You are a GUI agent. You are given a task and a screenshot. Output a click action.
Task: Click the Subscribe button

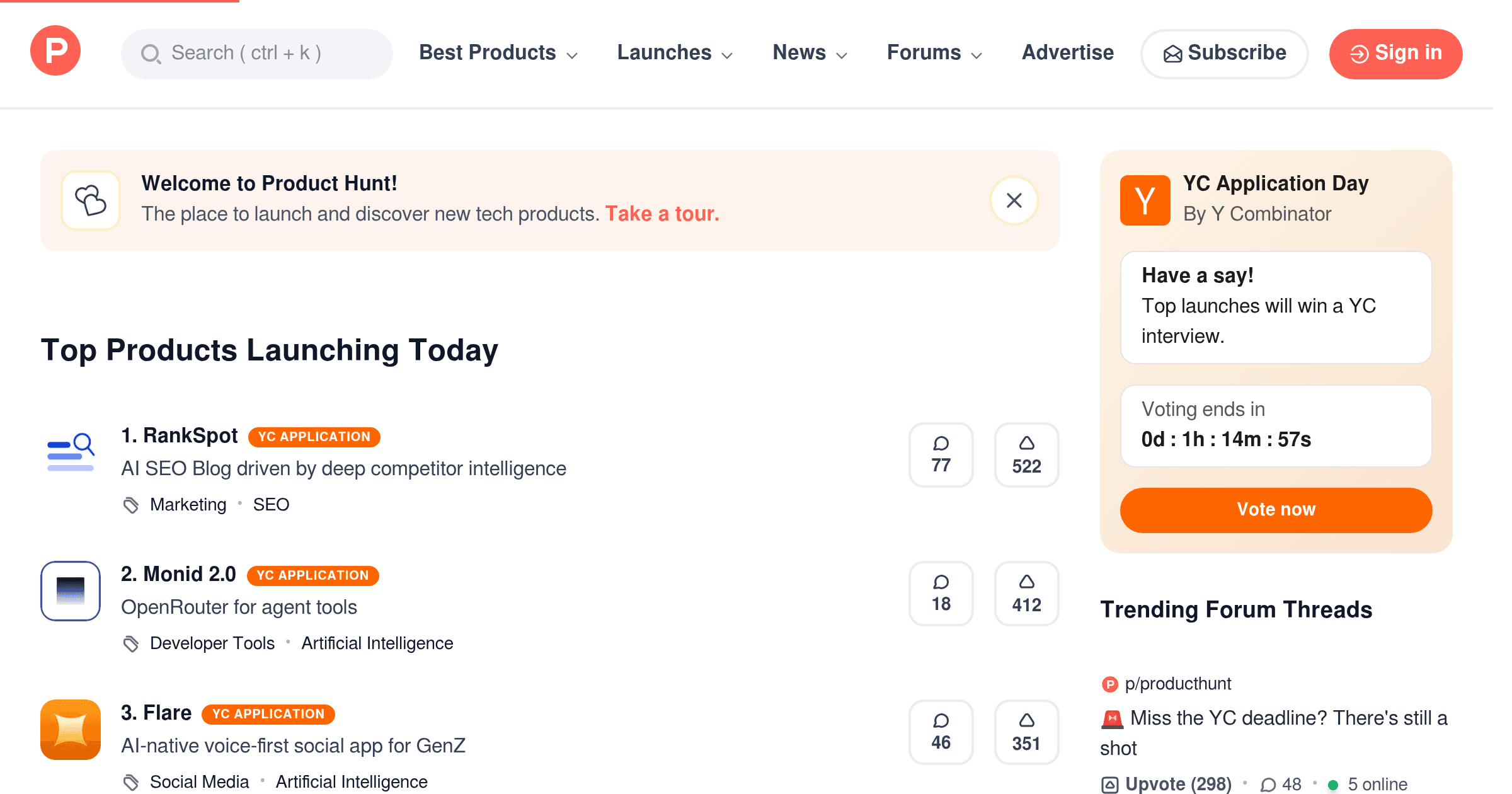[x=1225, y=54]
